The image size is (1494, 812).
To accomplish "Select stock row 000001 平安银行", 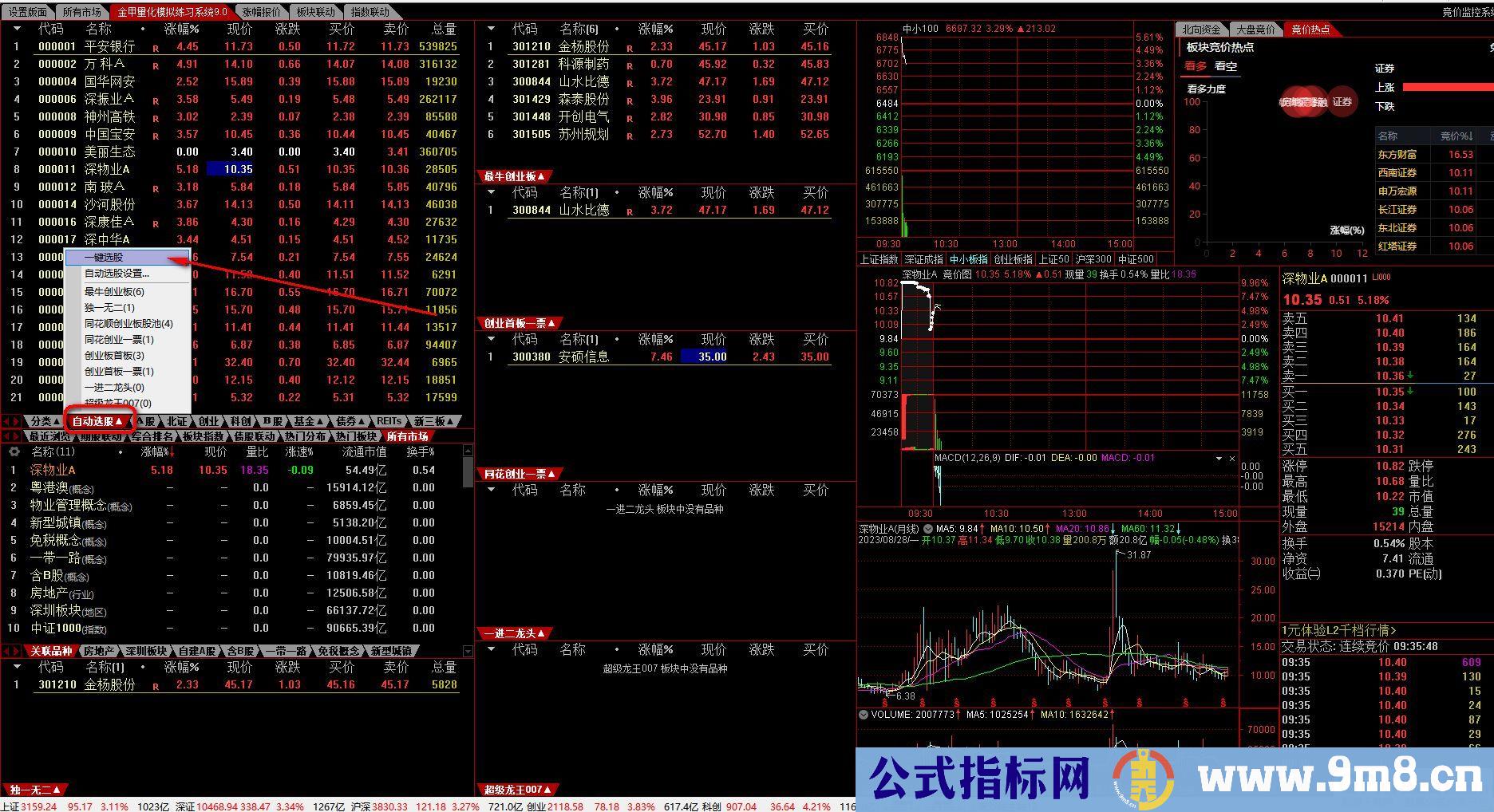I will coord(235,46).
